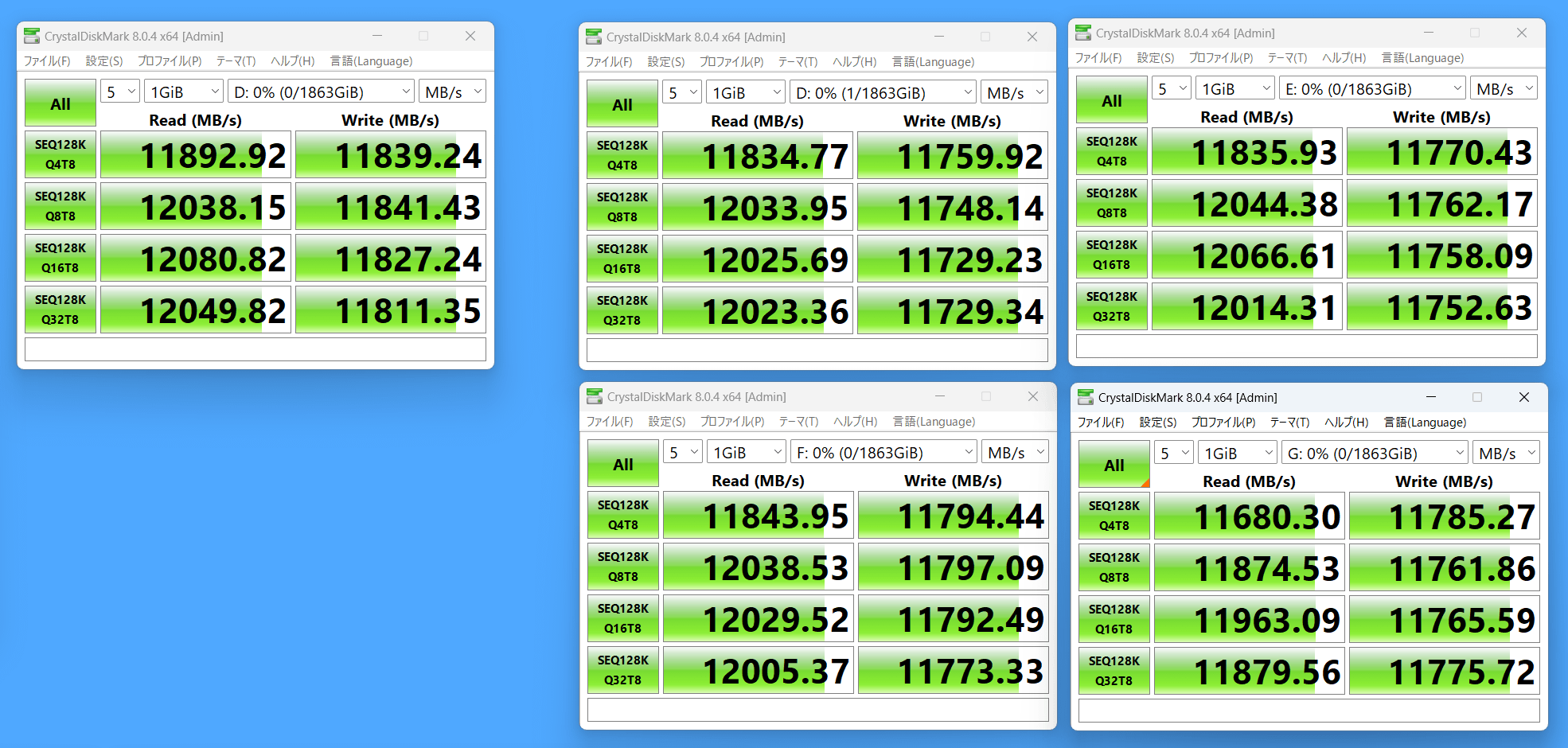Run SEQ128K Q8T8 test in F: drive window
The width and height of the screenshot is (1568, 748).
click(x=622, y=567)
